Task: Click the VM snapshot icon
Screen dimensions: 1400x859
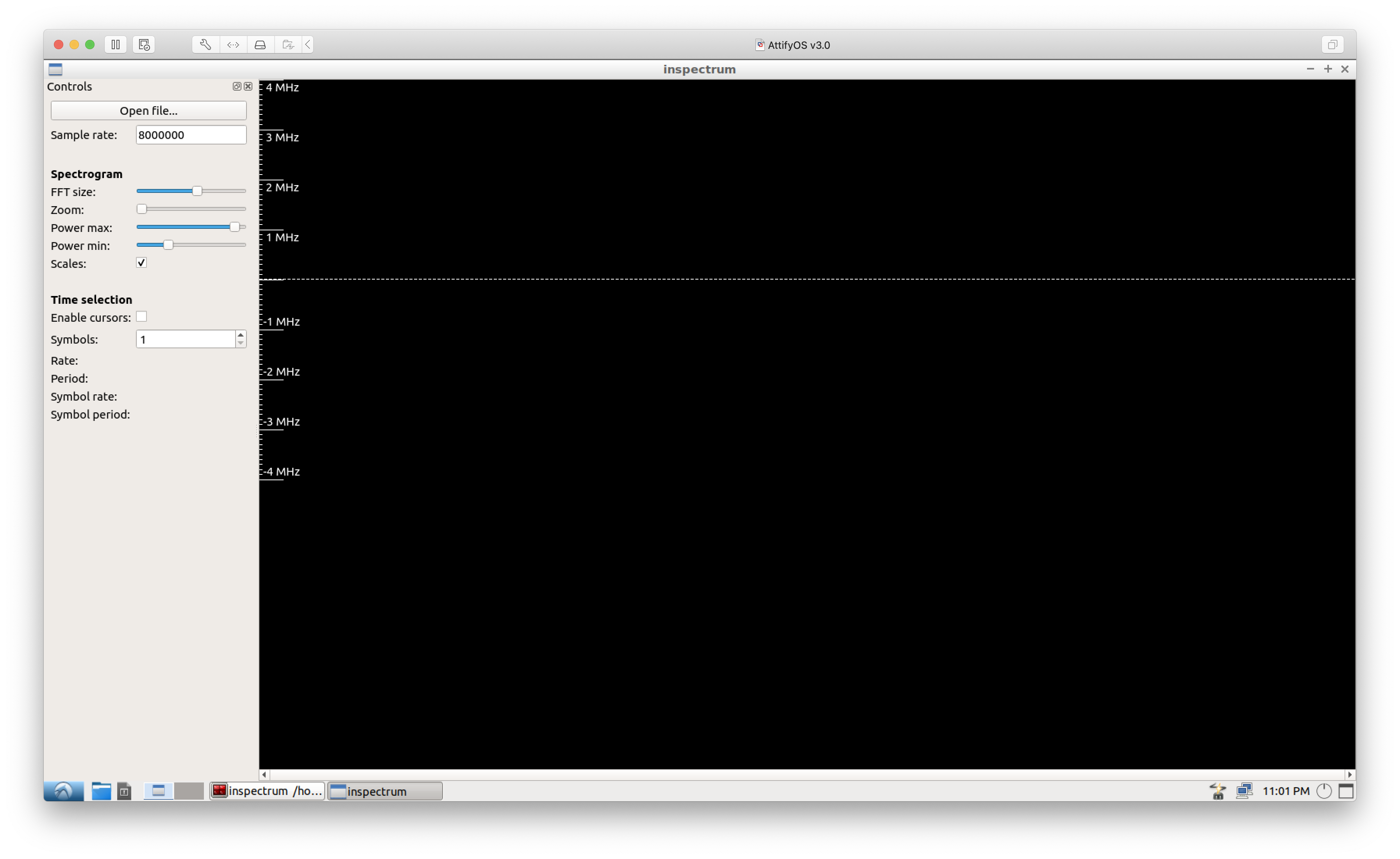Action: click(144, 44)
